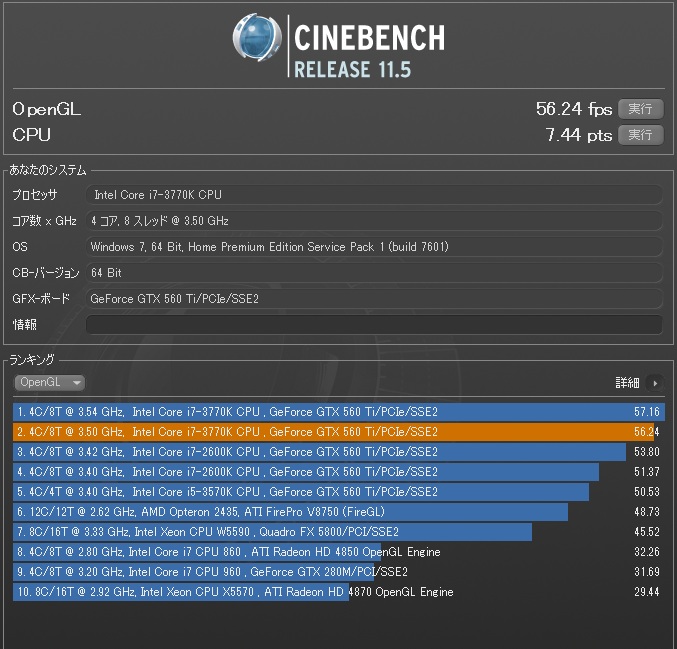The image size is (677, 649).
Task: Select rank 1 entry scoring 57.16
Action: 338,412
